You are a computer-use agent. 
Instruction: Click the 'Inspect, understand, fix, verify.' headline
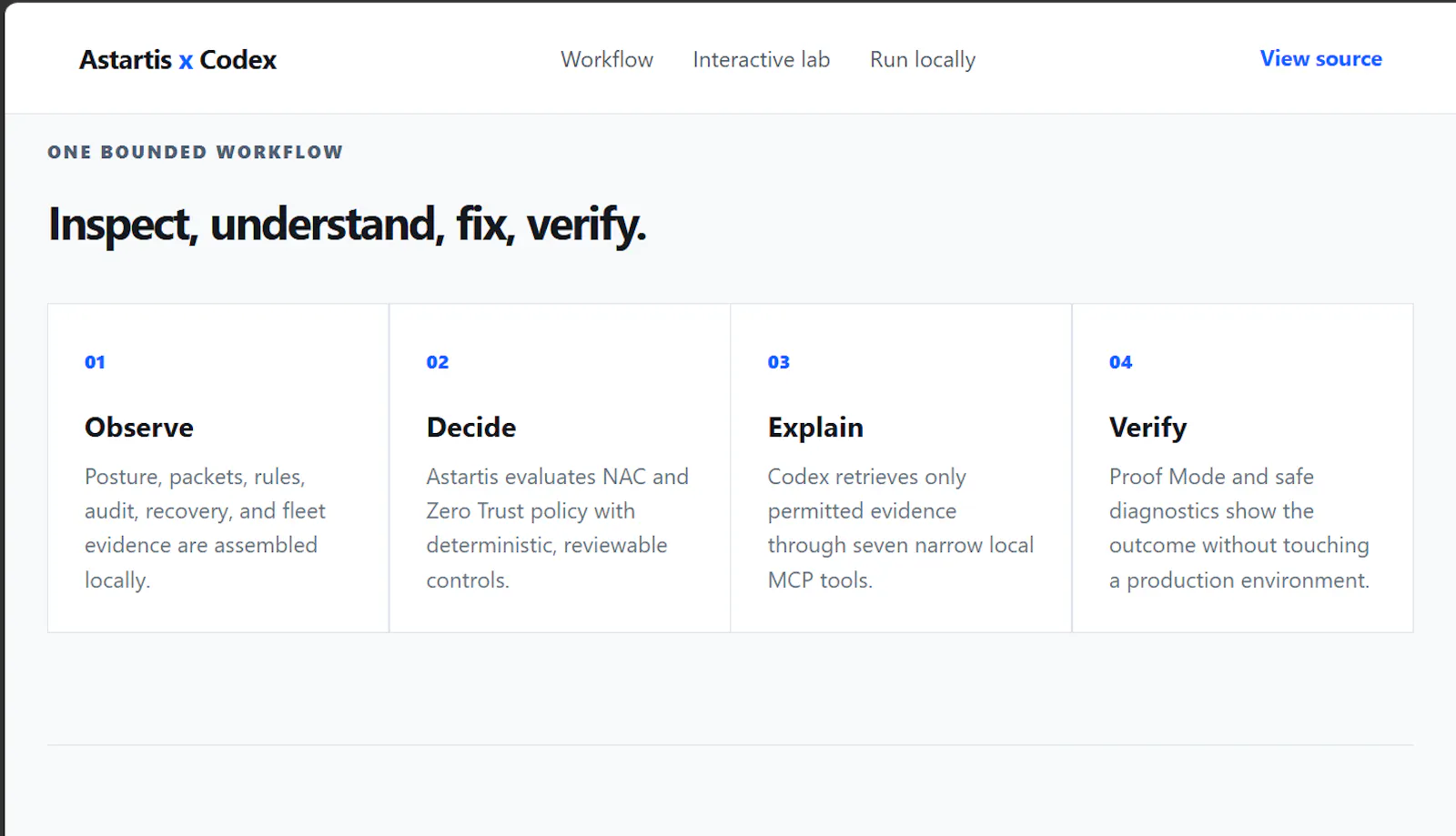point(347,224)
